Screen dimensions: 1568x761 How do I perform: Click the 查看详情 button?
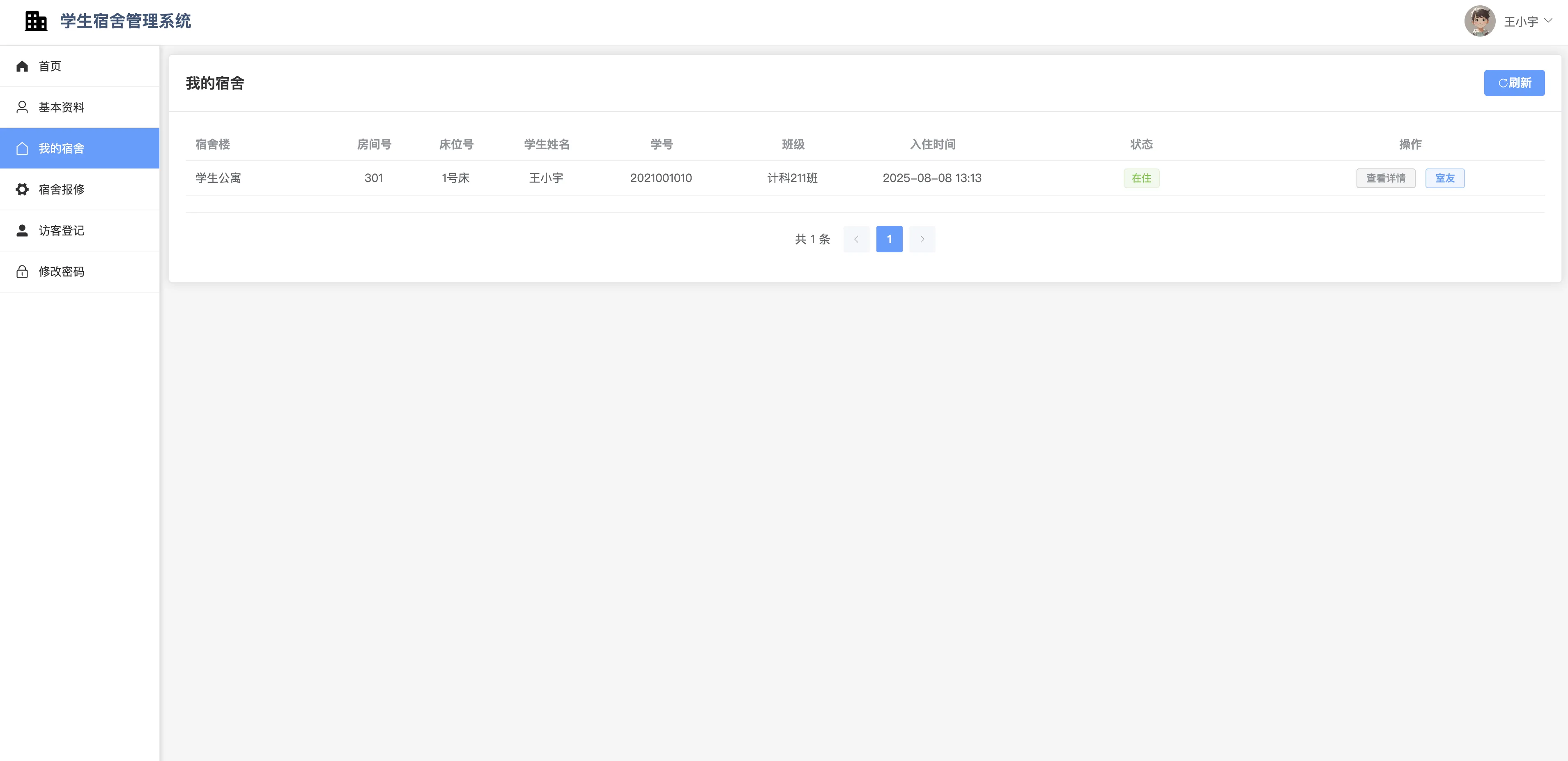click(x=1385, y=178)
